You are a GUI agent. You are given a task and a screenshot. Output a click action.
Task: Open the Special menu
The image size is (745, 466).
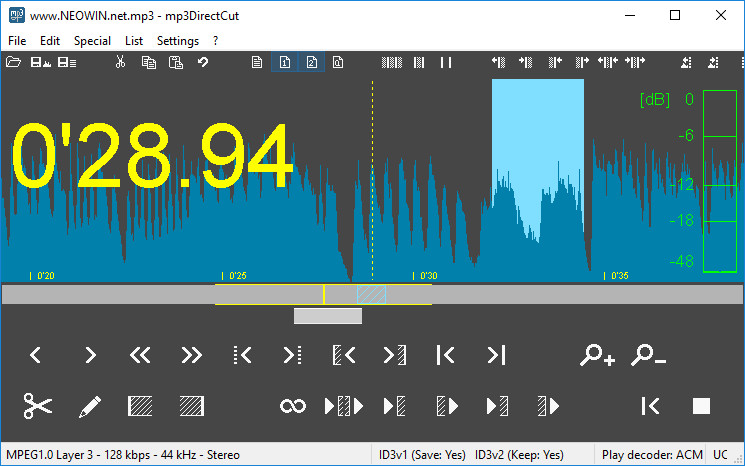point(92,41)
